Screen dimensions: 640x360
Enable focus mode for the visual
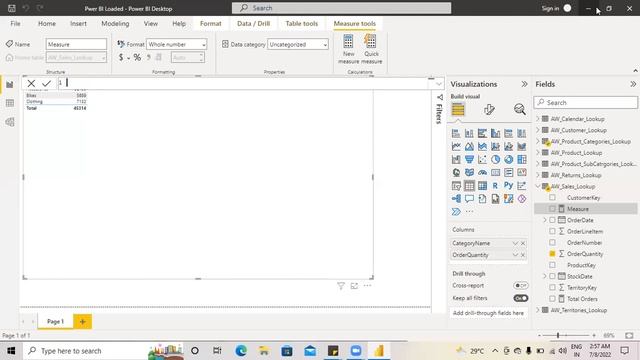coord(354,286)
